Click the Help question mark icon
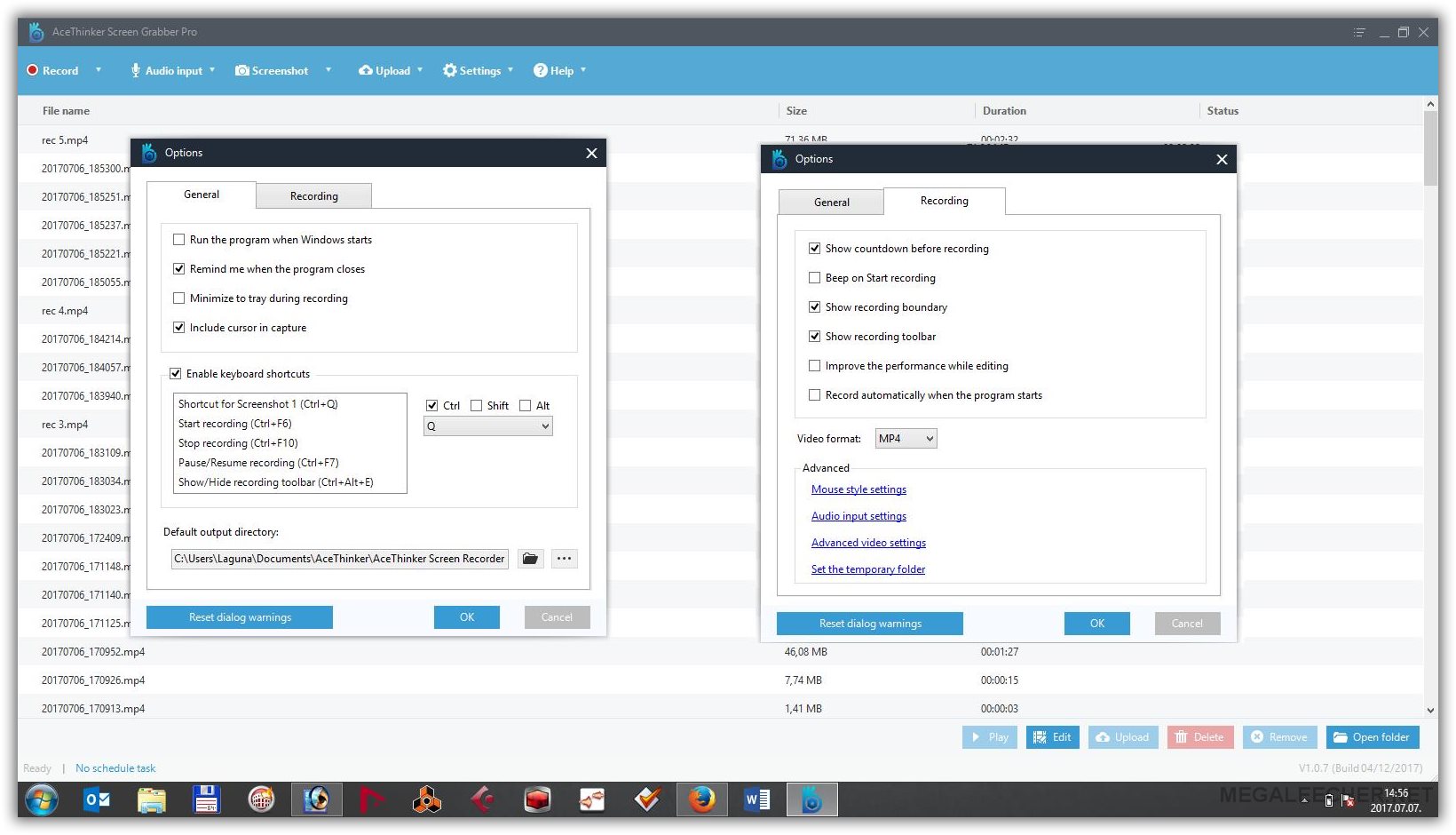The image size is (1456, 835). [x=540, y=70]
